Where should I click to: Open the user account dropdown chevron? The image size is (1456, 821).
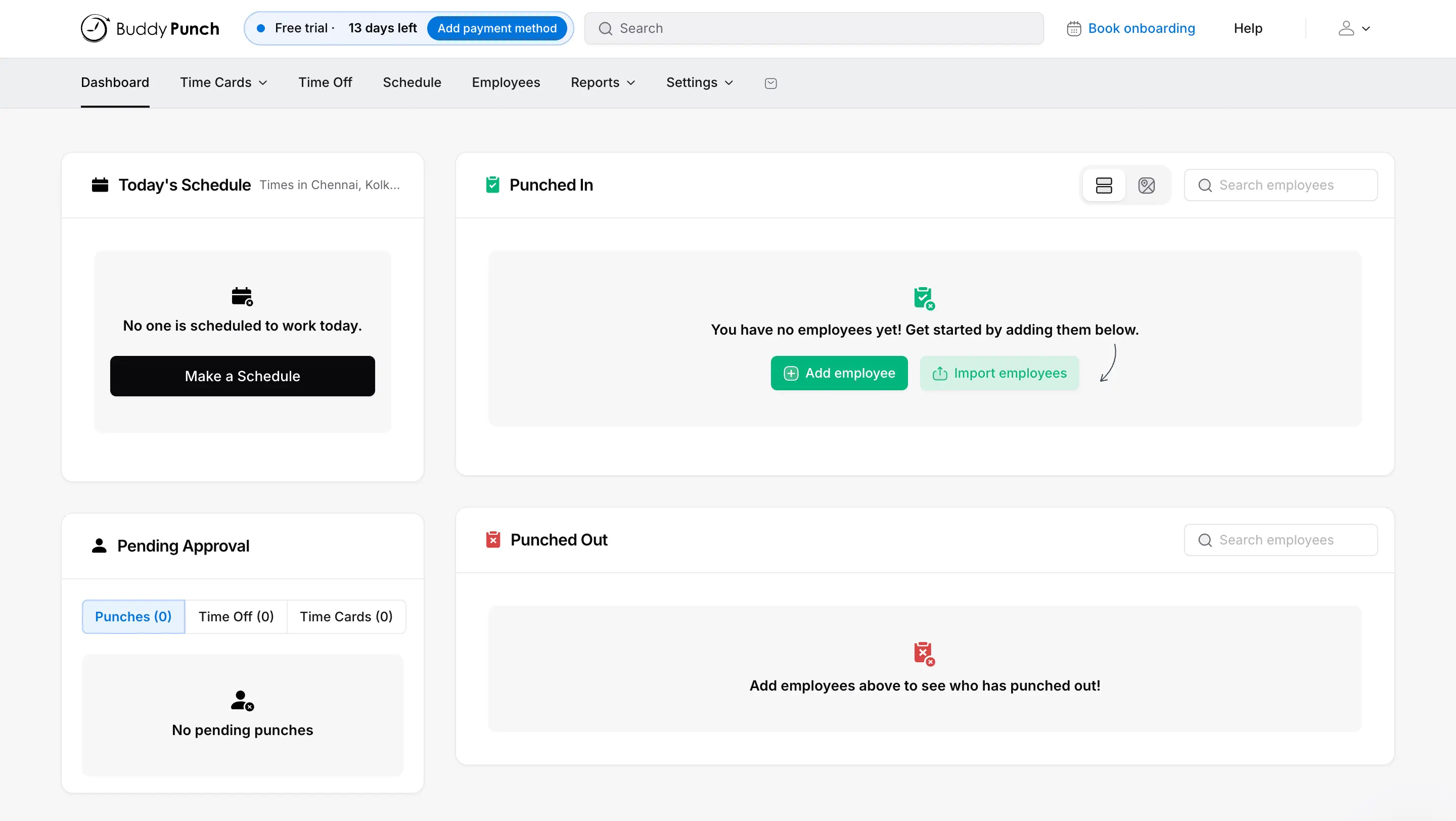coord(1366,29)
